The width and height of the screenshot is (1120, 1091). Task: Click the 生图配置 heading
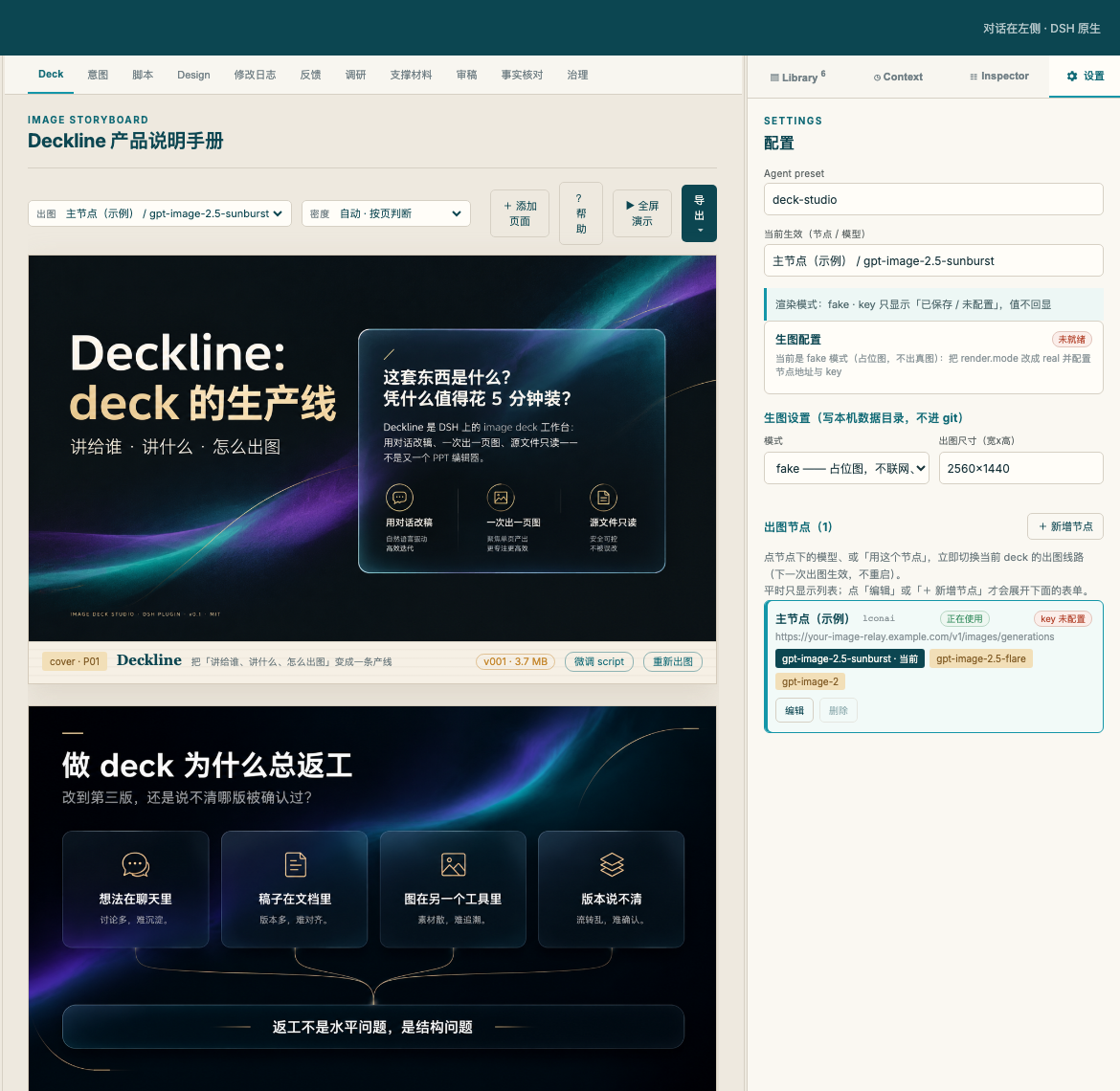tap(797, 339)
